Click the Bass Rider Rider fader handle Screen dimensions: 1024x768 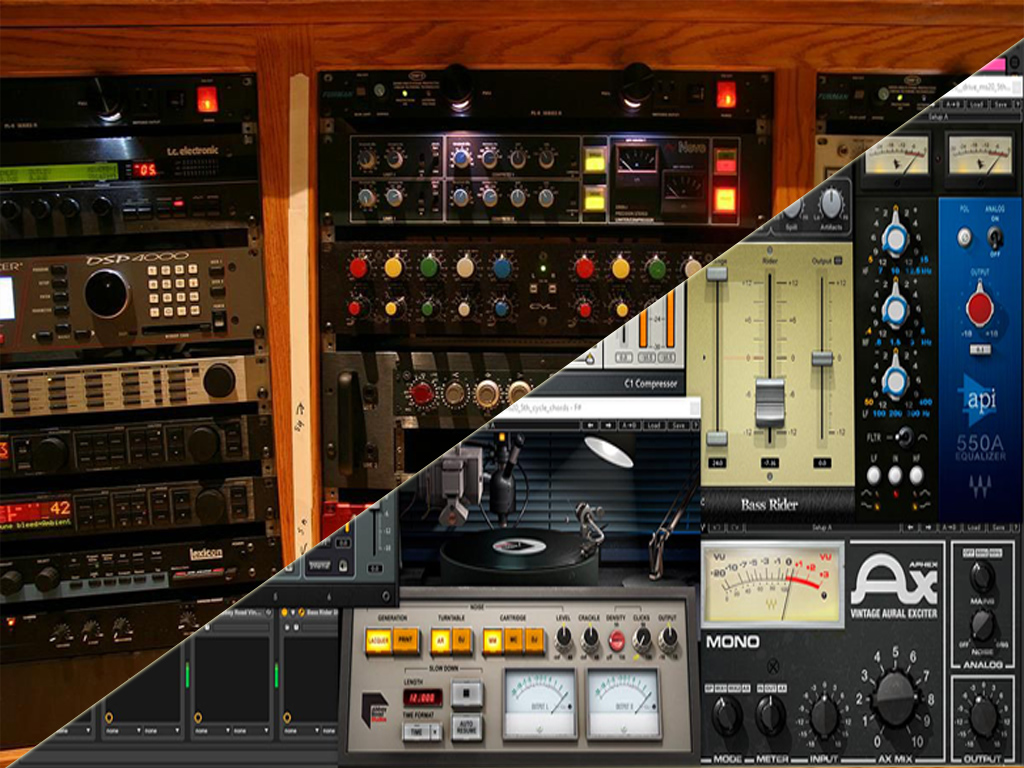click(x=769, y=402)
